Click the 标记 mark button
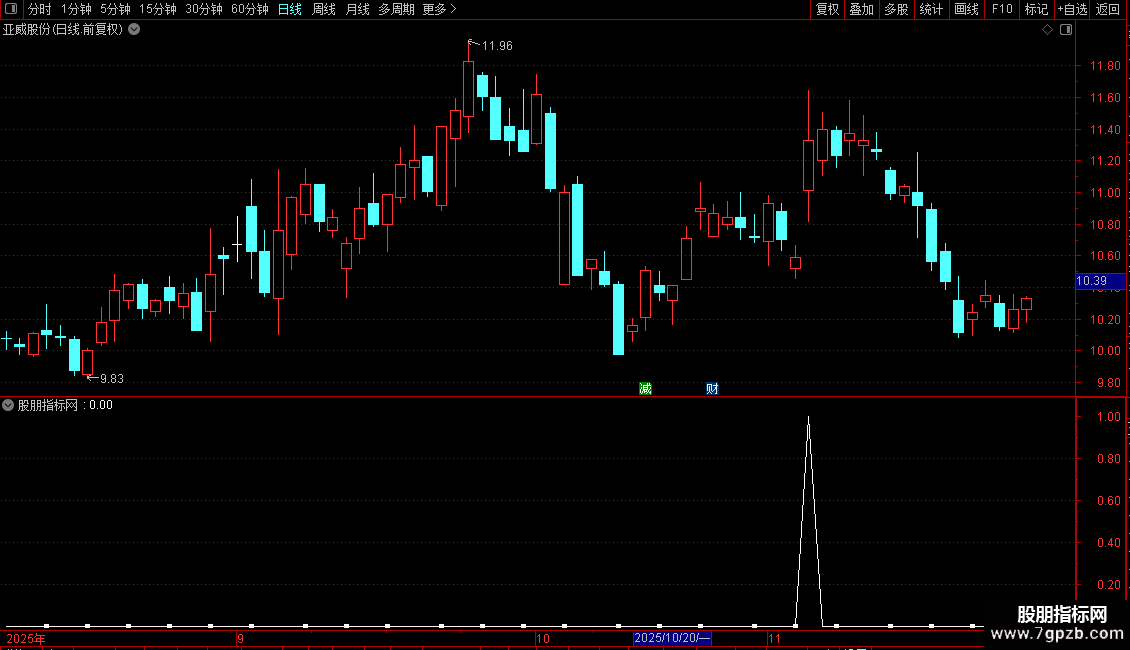Image resolution: width=1130 pixels, height=650 pixels. tap(1036, 9)
